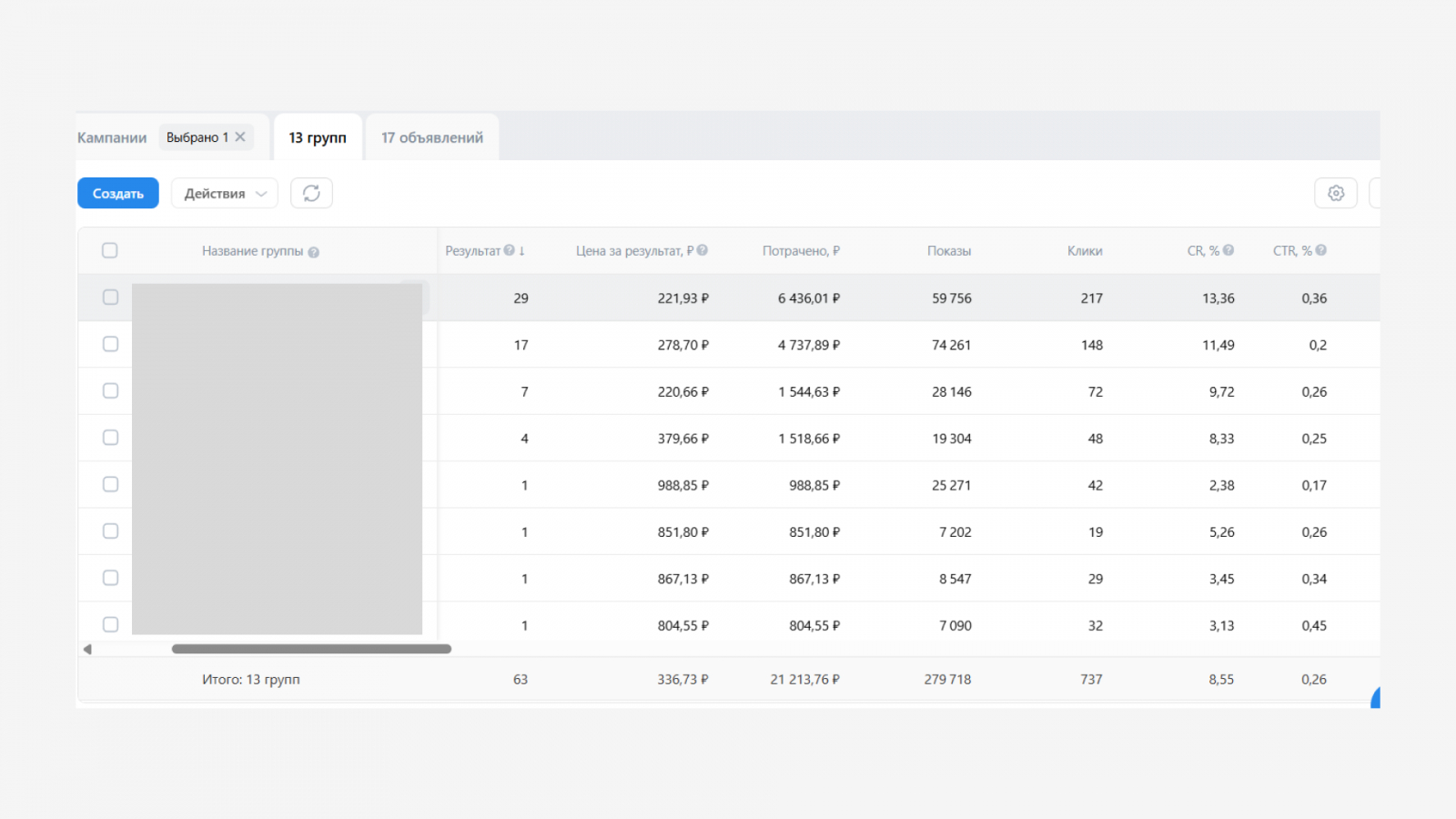Click the sort arrow in 'Результат' column
Viewport: 1456px width, 819px height.
coord(522,251)
